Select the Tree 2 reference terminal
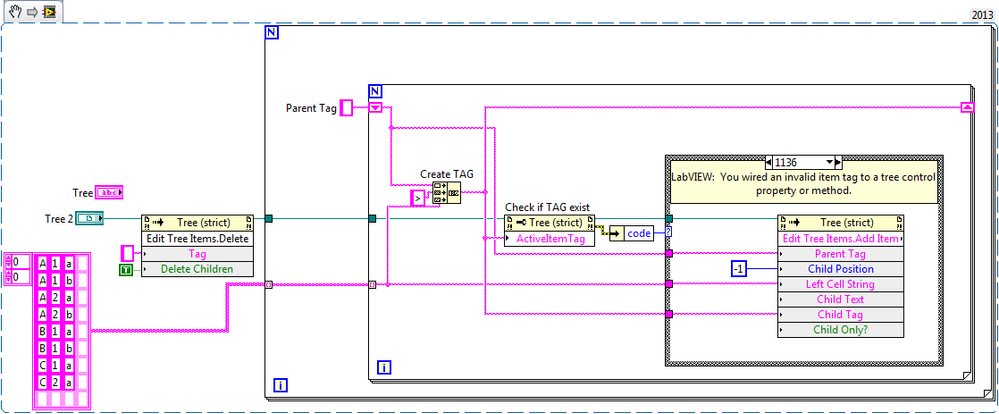The image size is (999, 414). click(x=90, y=219)
